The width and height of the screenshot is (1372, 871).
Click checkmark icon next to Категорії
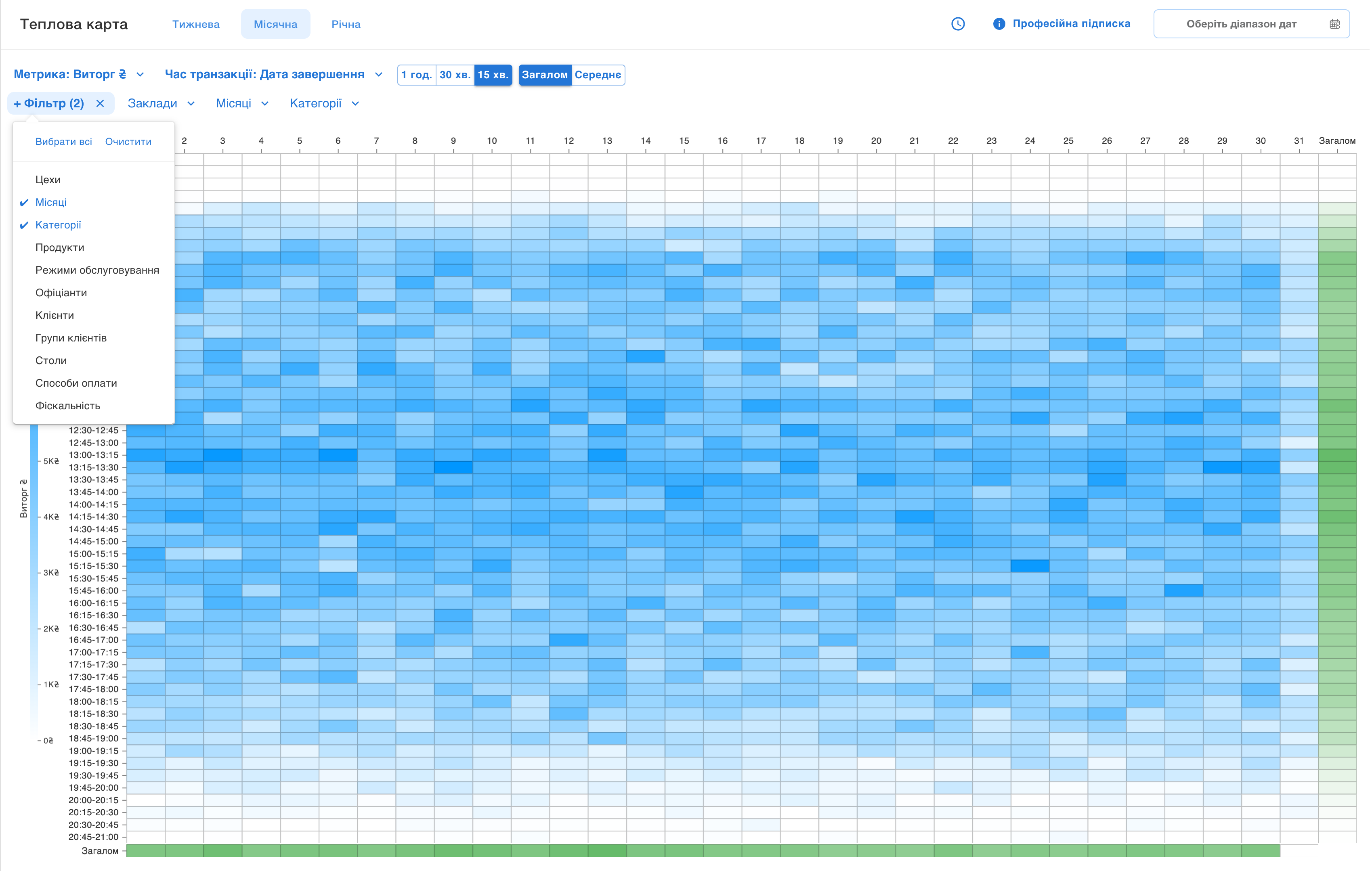click(x=24, y=226)
